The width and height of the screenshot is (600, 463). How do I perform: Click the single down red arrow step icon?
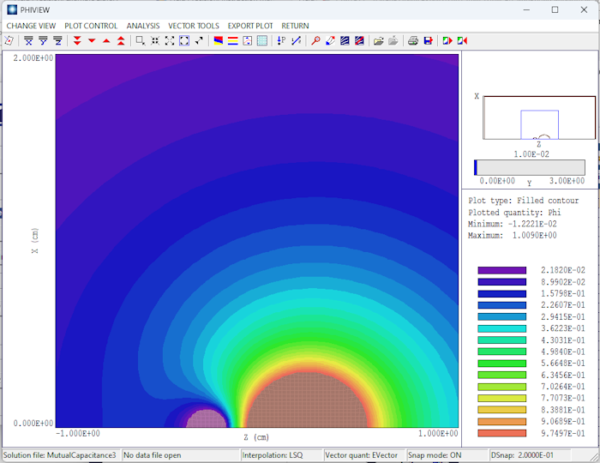point(92,41)
